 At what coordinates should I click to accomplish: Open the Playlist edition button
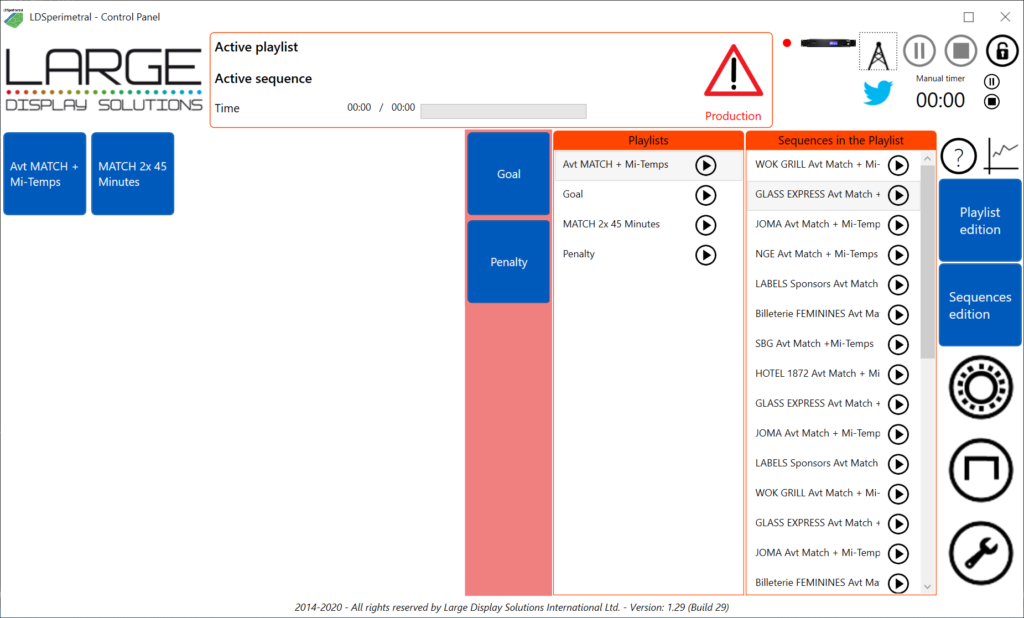[979, 221]
